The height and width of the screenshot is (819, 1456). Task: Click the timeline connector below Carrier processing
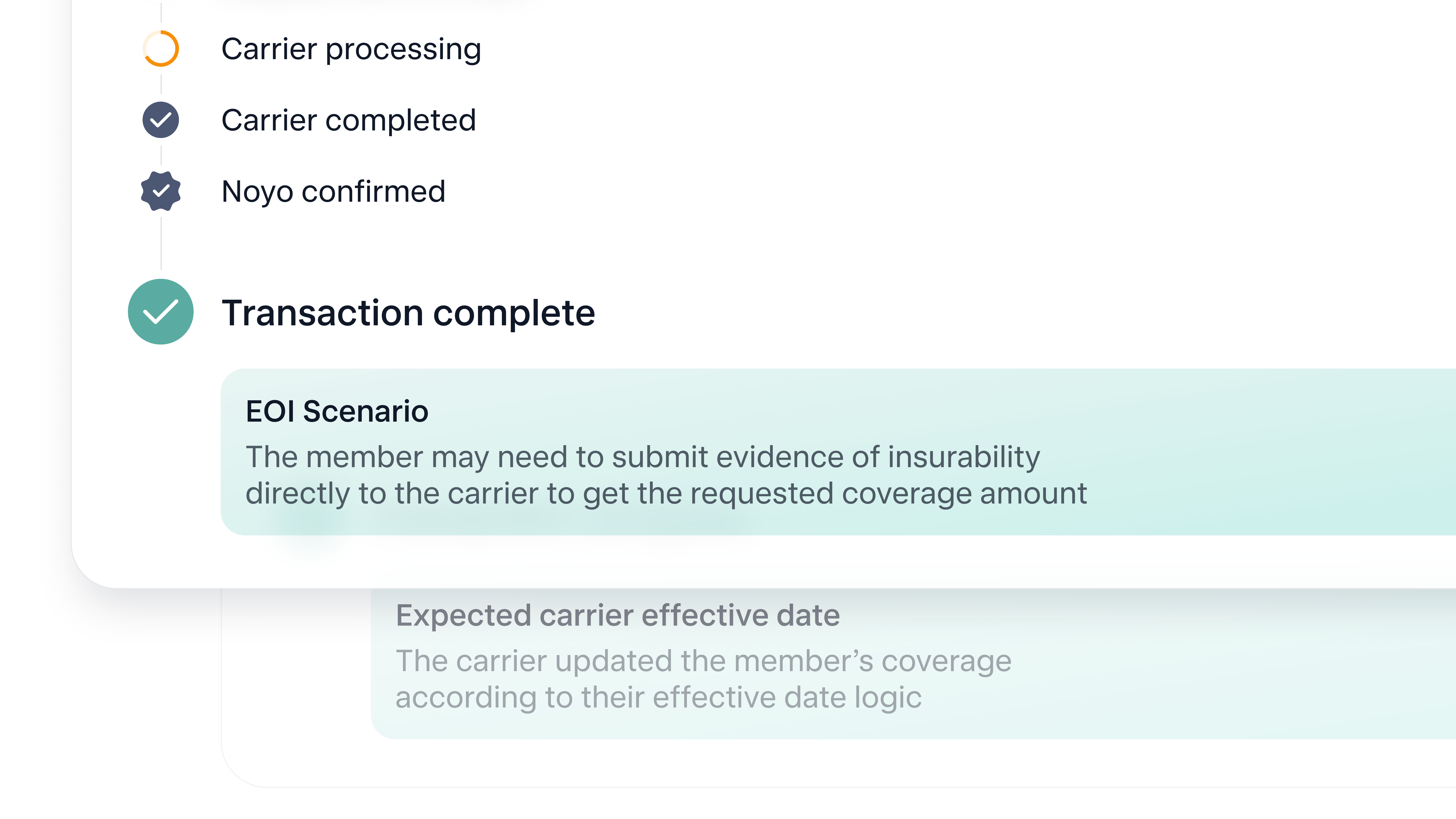click(161, 84)
